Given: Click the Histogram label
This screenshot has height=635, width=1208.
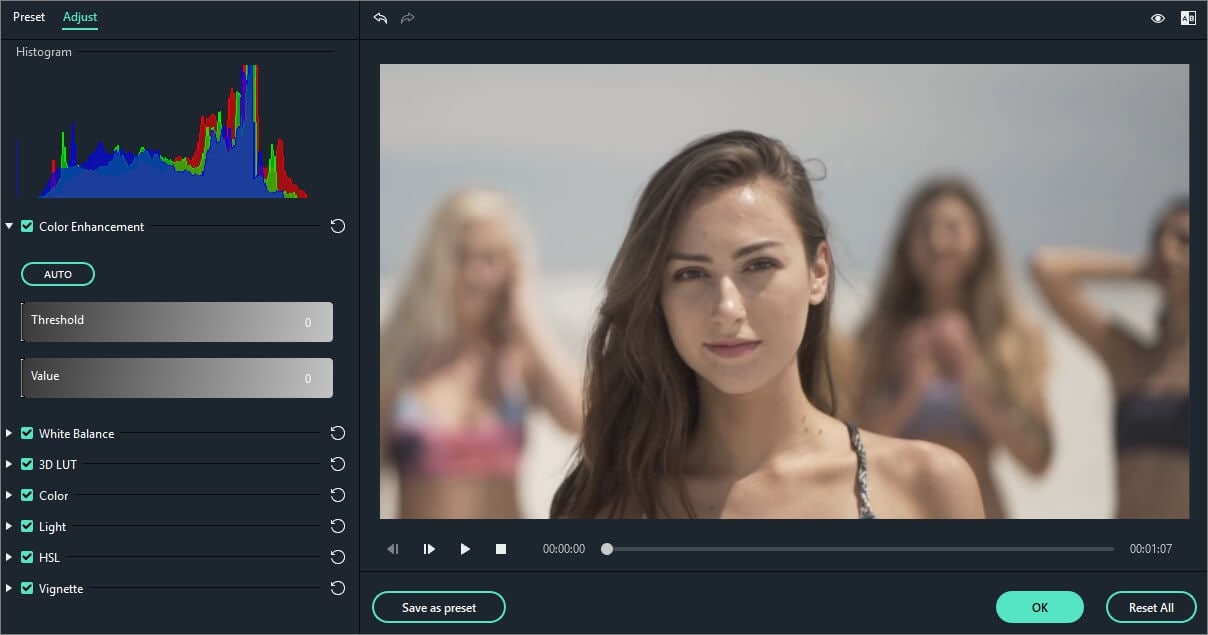Looking at the screenshot, I should pyautogui.click(x=44, y=52).
